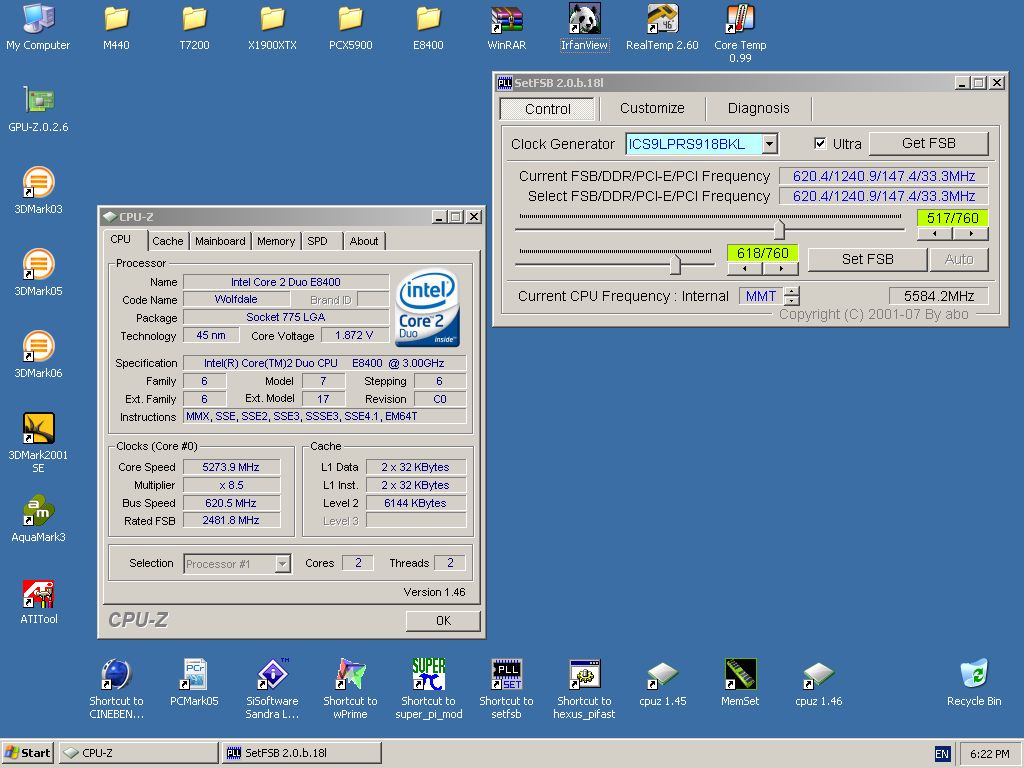Open the Start menu
The height and width of the screenshot is (768, 1024).
28,753
